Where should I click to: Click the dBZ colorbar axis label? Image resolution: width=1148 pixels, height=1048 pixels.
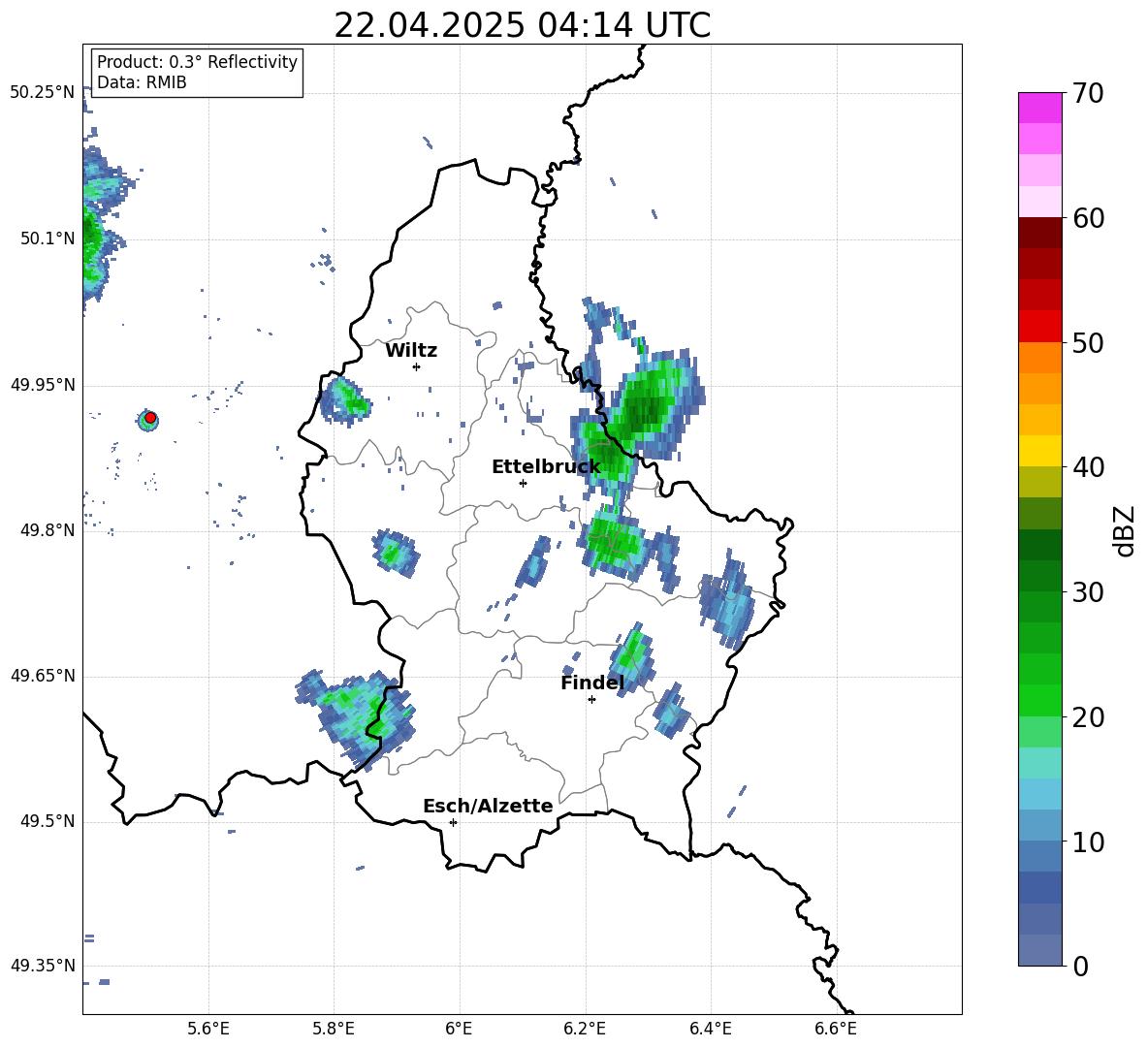coord(1123,530)
